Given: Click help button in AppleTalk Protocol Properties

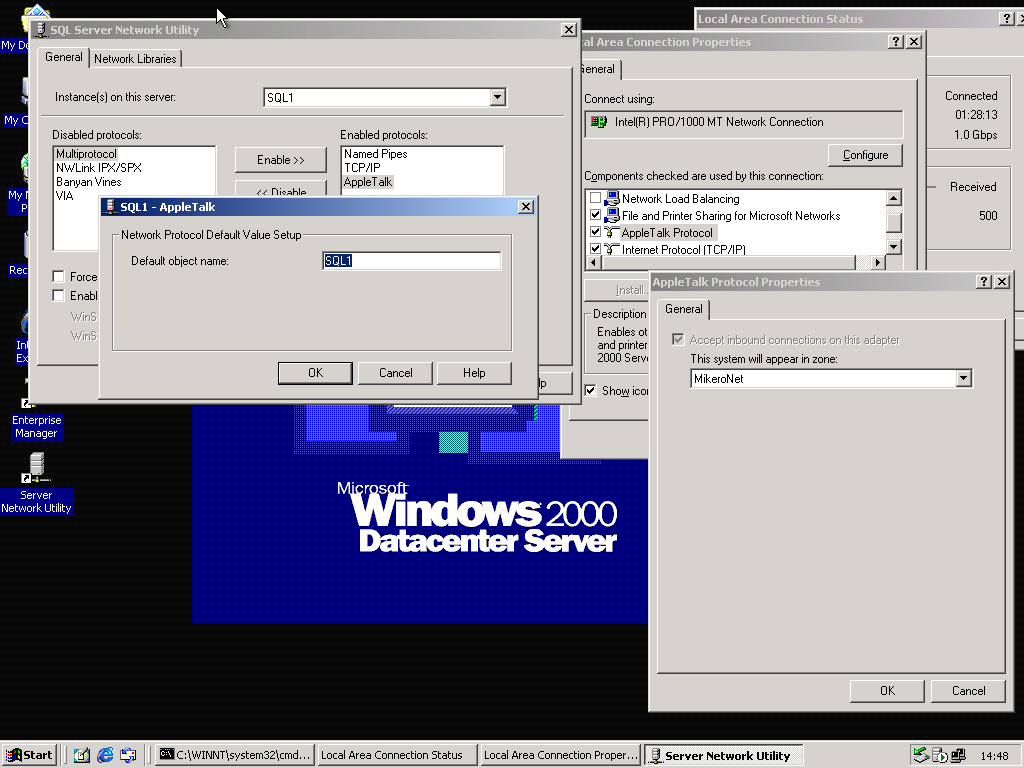Looking at the screenshot, I should [x=984, y=281].
